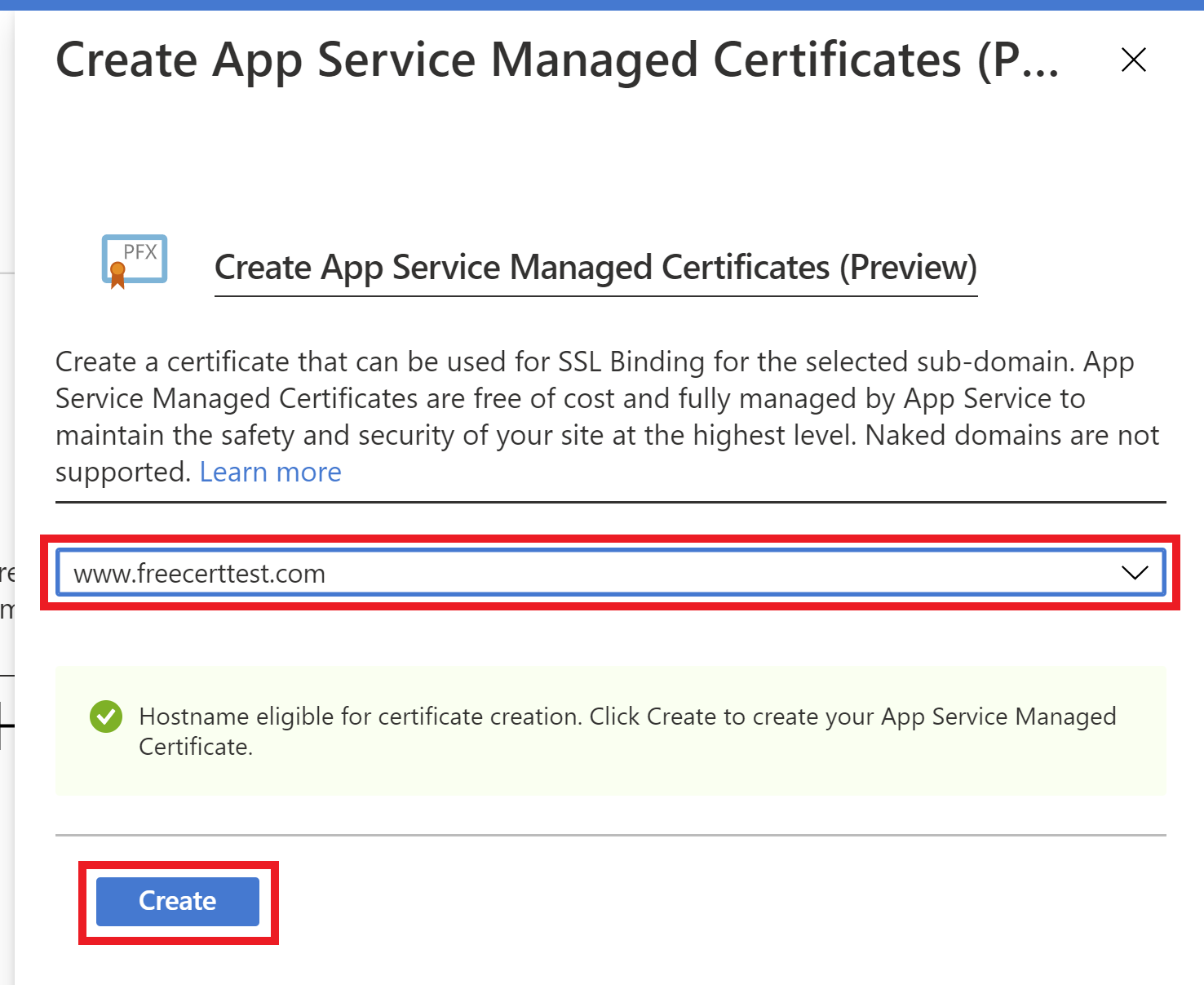
Task: Click the blue bar at the top edge
Action: click(602, 3)
